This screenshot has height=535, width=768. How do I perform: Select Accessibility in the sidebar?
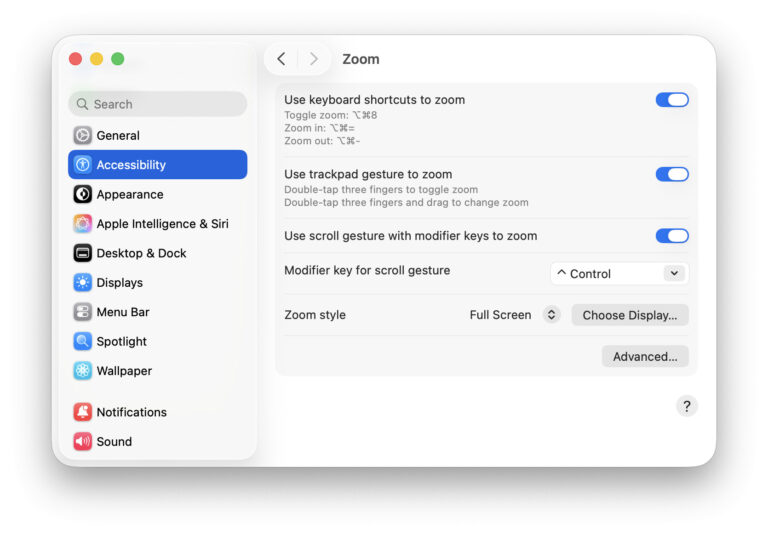(158, 165)
